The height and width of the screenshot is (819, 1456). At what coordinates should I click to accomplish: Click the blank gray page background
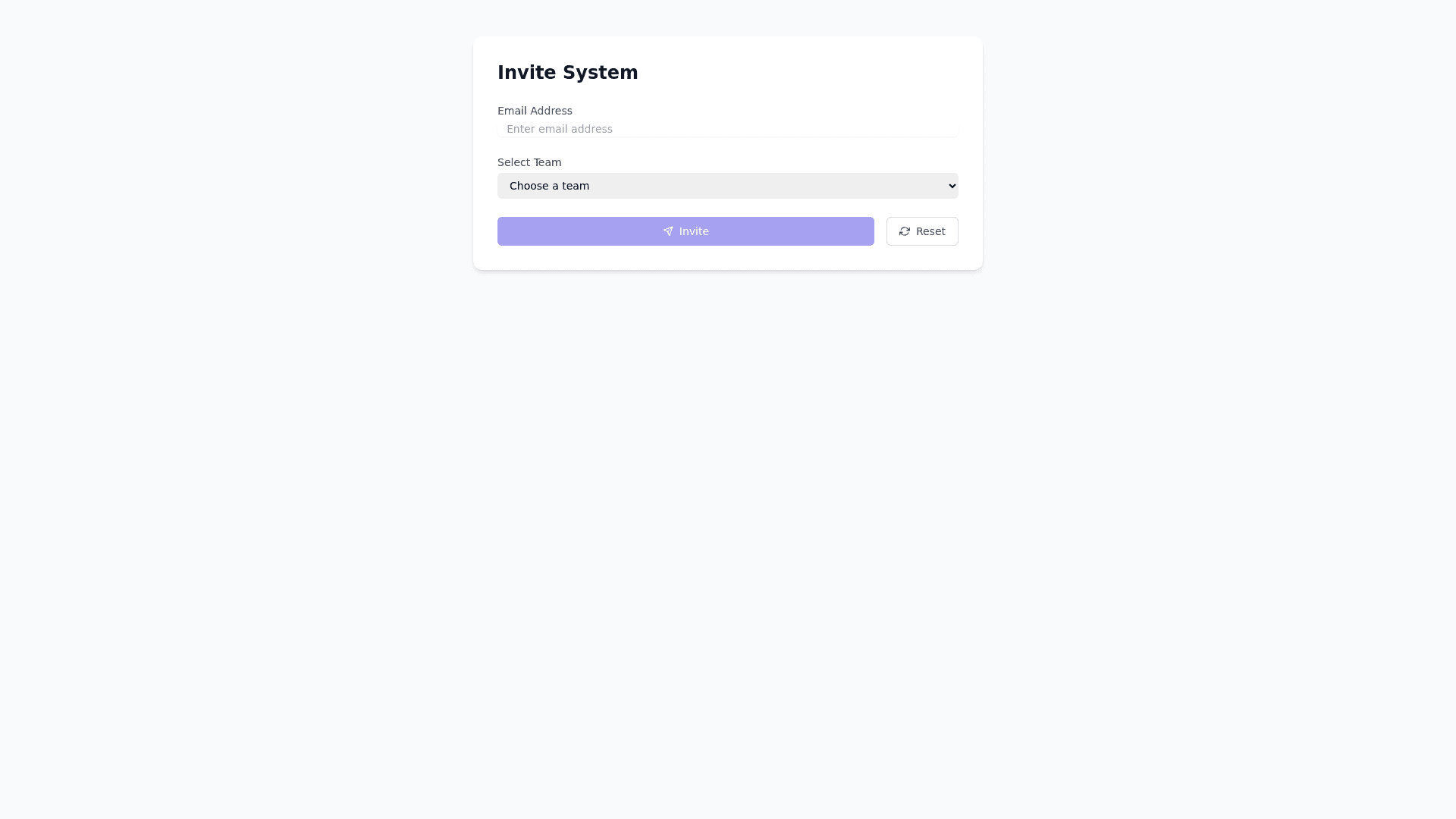(x=728, y=531)
